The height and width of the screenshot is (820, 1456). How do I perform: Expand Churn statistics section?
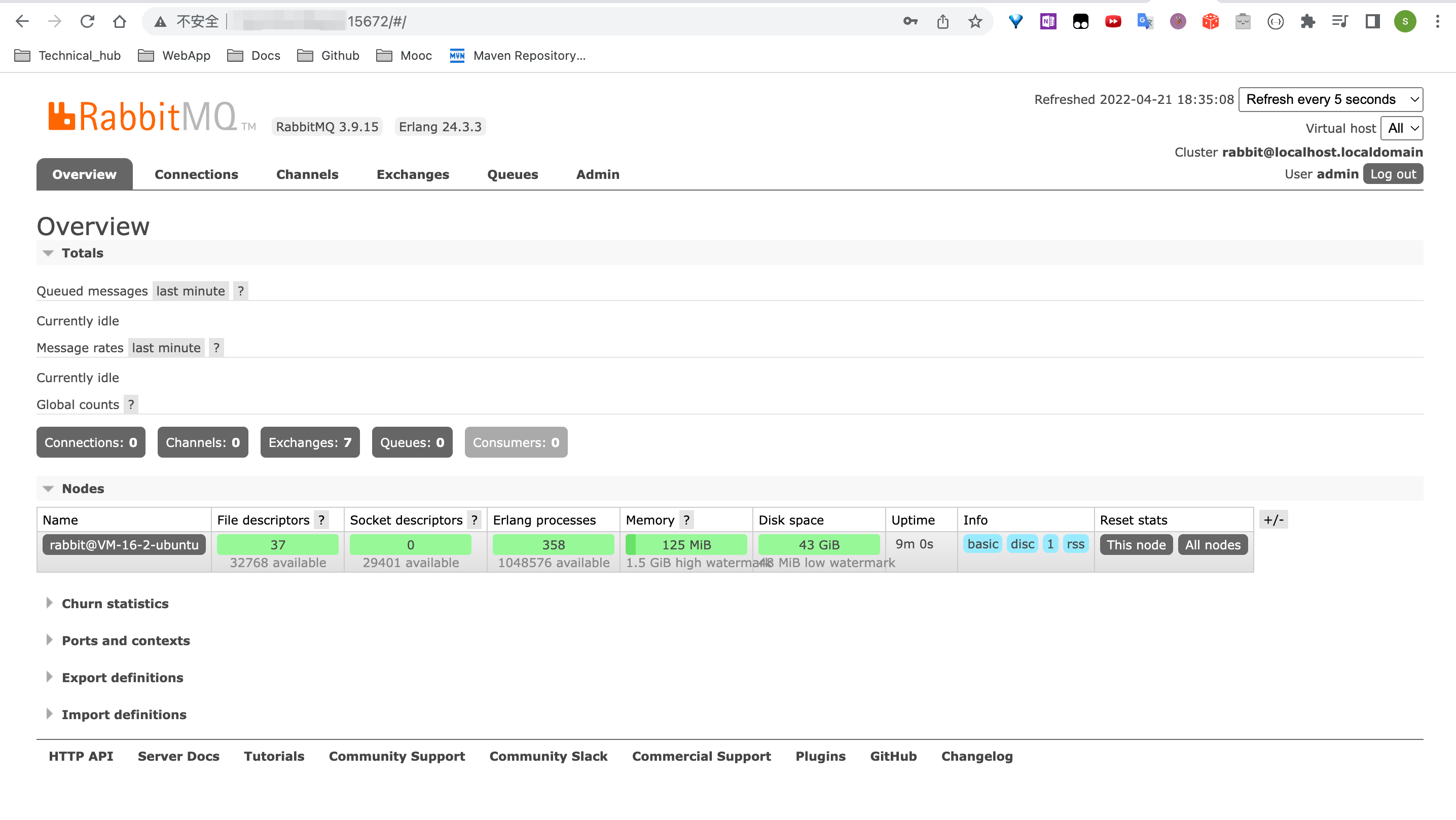[115, 604]
